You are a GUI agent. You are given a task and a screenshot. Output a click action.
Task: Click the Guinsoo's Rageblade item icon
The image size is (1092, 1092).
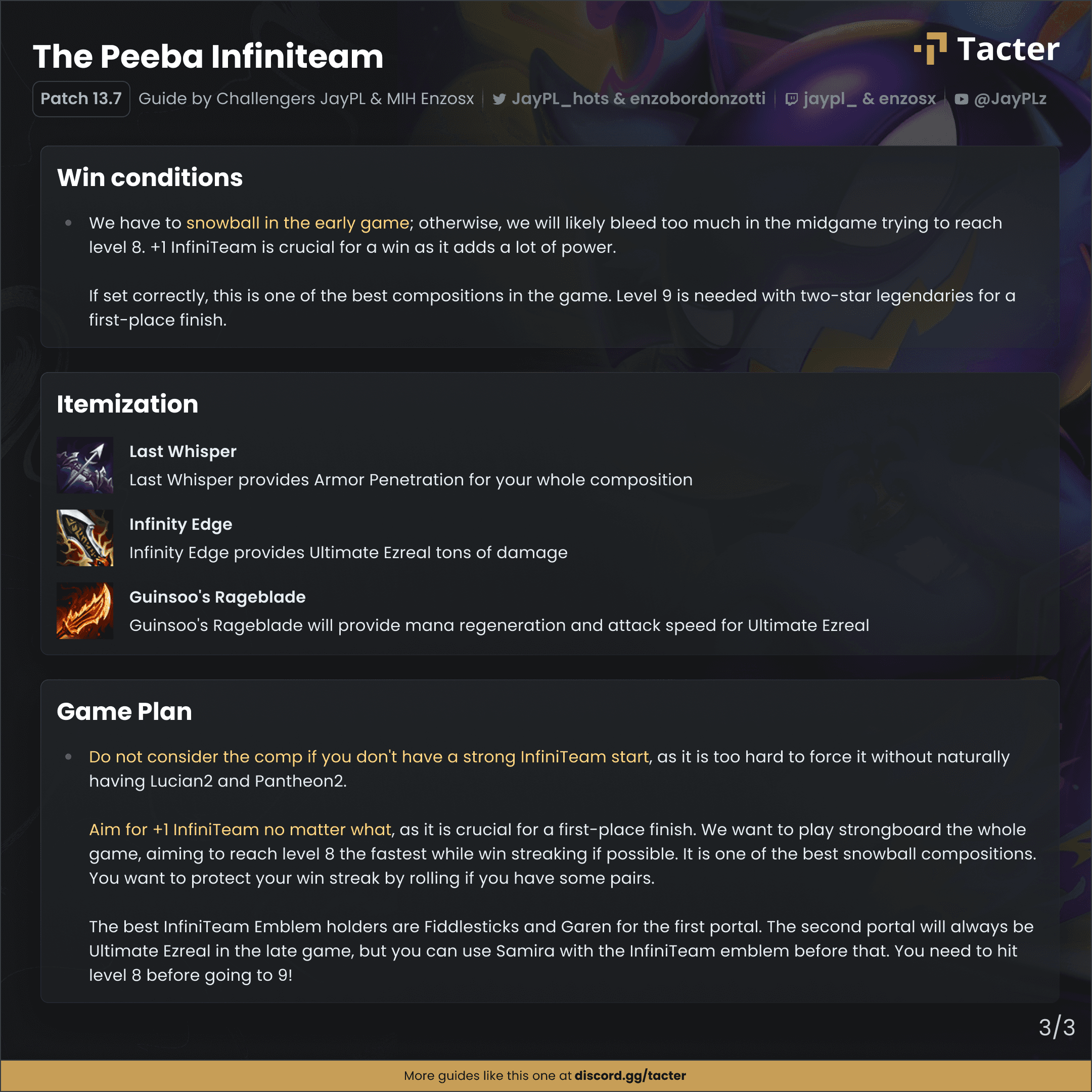[85, 611]
